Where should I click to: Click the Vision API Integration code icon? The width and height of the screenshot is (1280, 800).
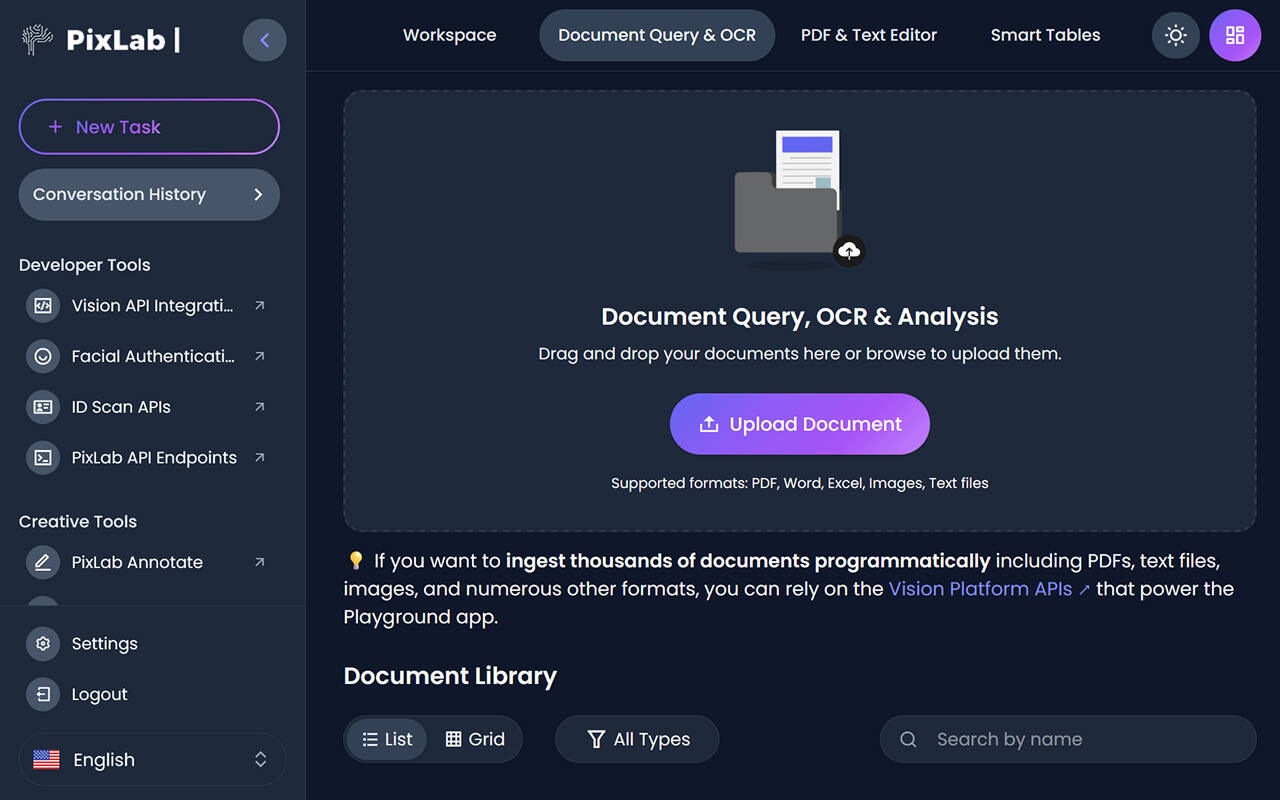(x=43, y=306)
